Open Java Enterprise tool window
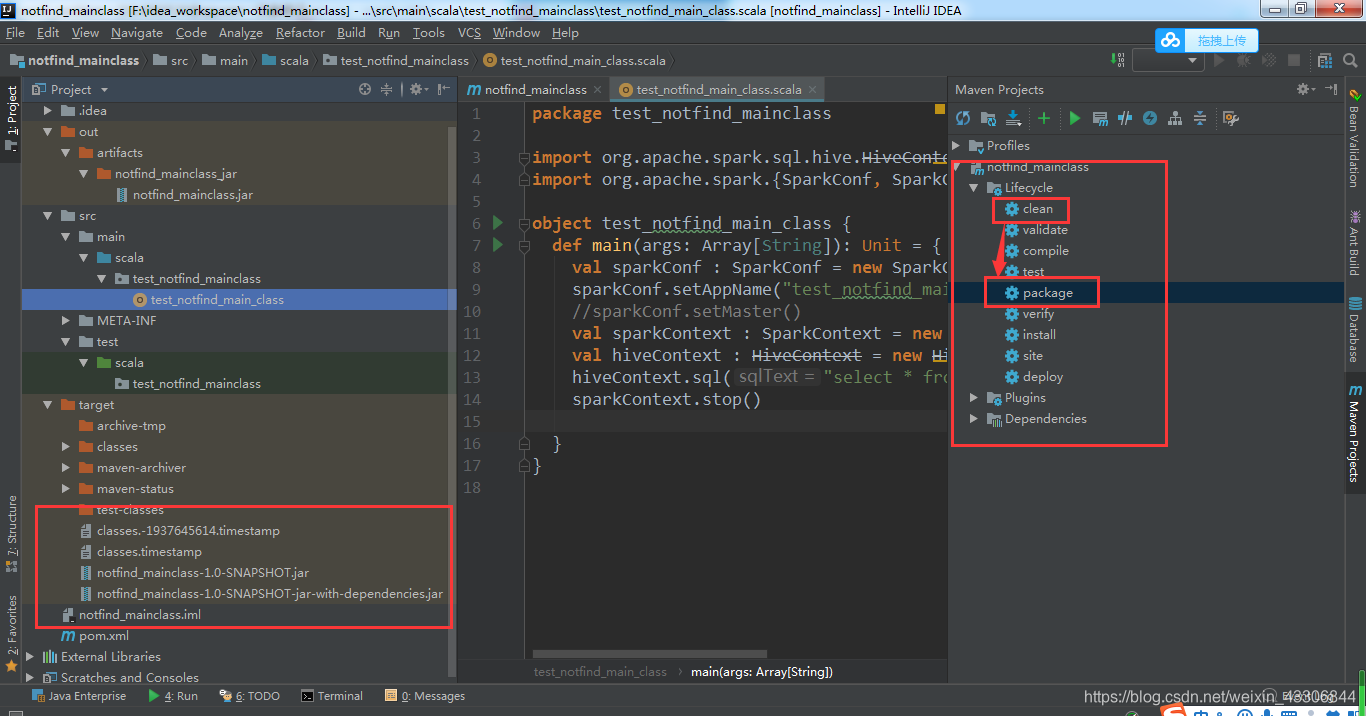Viewport: 1366px width, 716px height. pos(79,696)
